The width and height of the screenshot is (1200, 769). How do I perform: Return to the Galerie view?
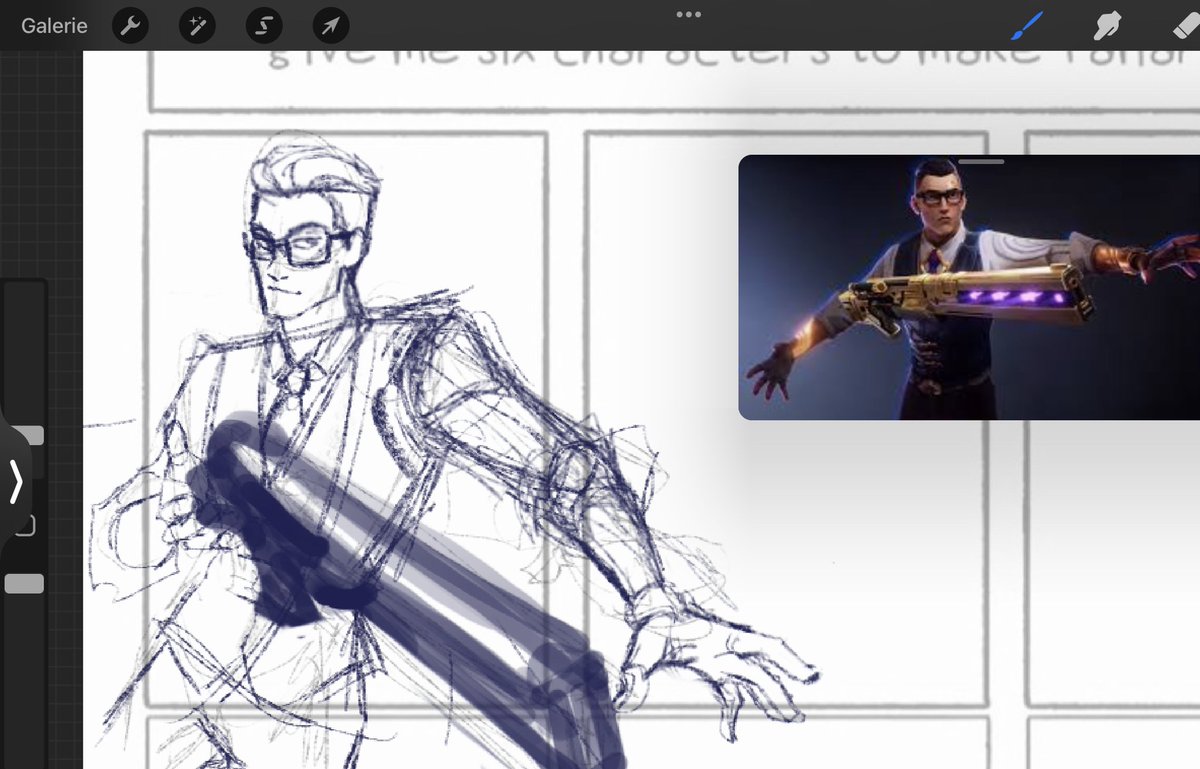click(54, 26)
